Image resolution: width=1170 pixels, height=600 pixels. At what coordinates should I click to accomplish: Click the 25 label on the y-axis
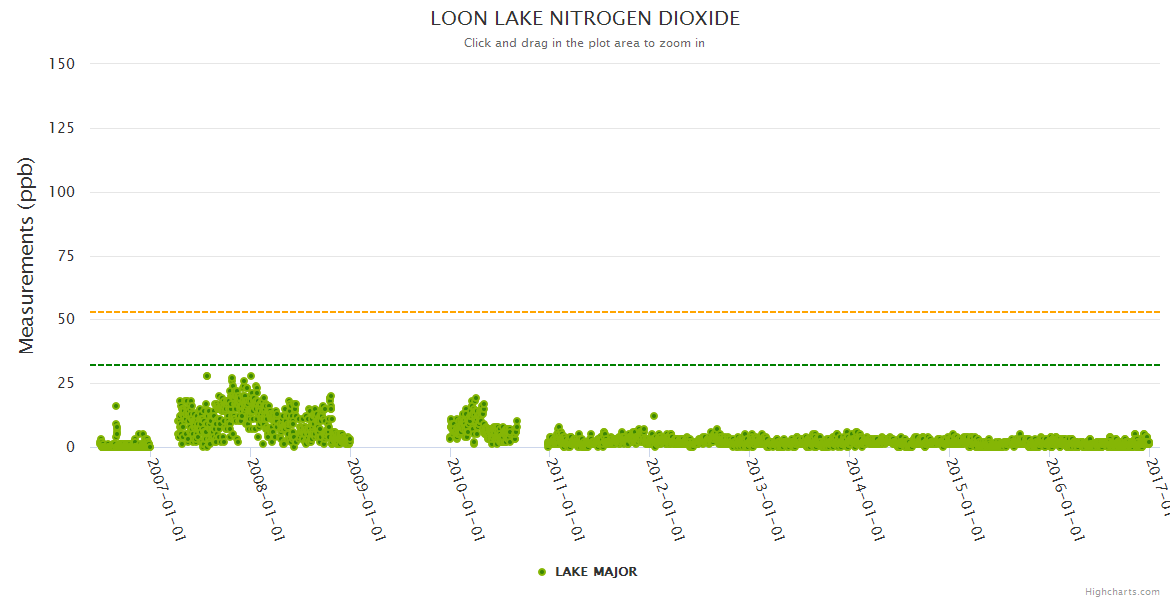coord(65,383)
